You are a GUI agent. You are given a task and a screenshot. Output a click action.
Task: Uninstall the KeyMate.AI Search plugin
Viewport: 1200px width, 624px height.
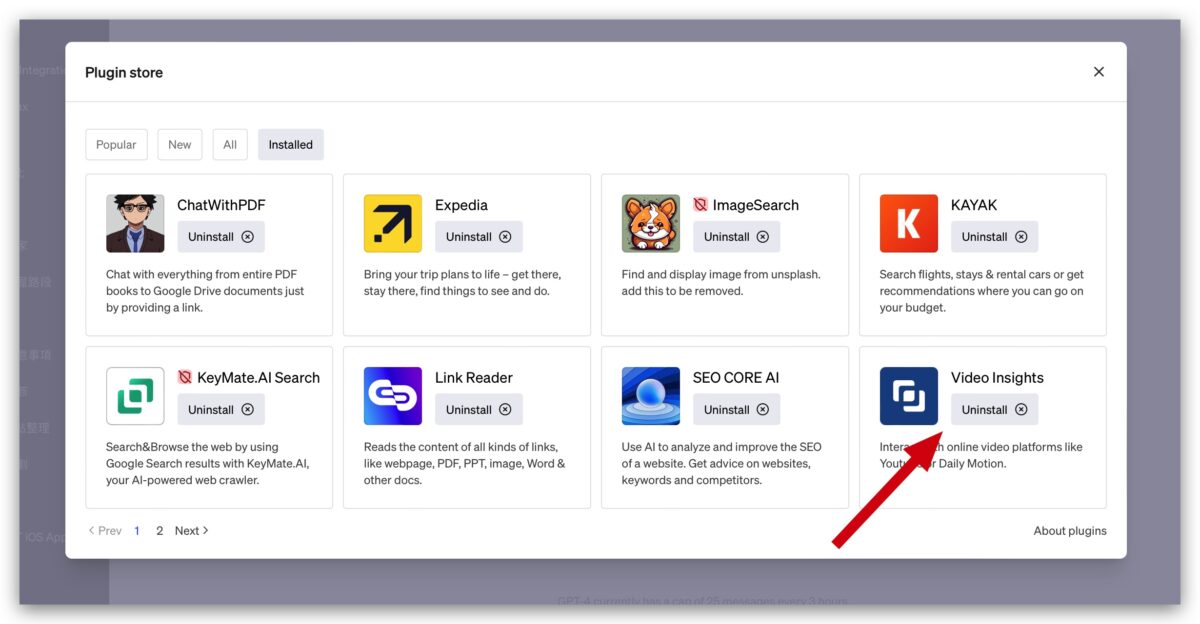pyautogui.click(x=221, y=410)
